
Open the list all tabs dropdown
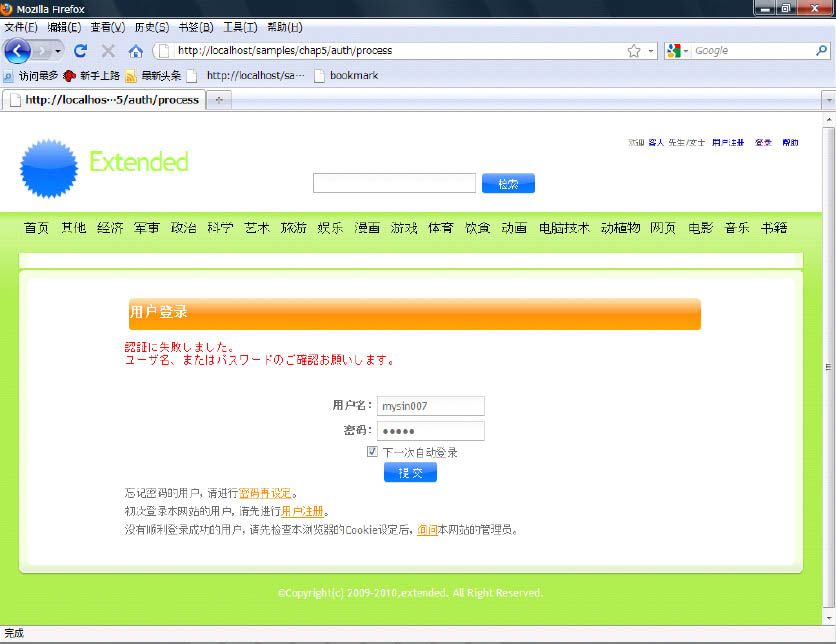pyautogui.click(x=829, y=100)
